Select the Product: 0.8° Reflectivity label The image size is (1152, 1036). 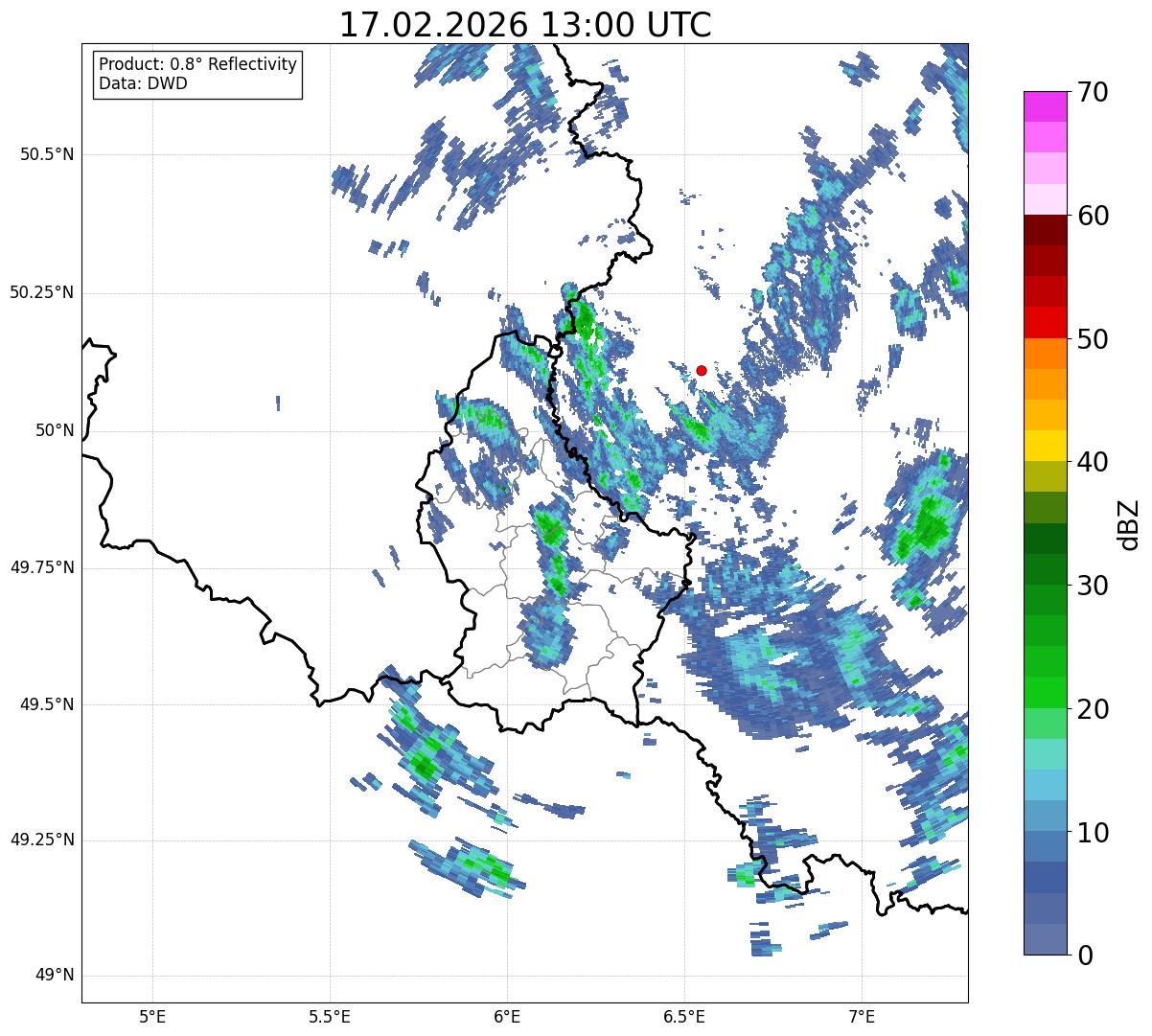coord(198,64)
